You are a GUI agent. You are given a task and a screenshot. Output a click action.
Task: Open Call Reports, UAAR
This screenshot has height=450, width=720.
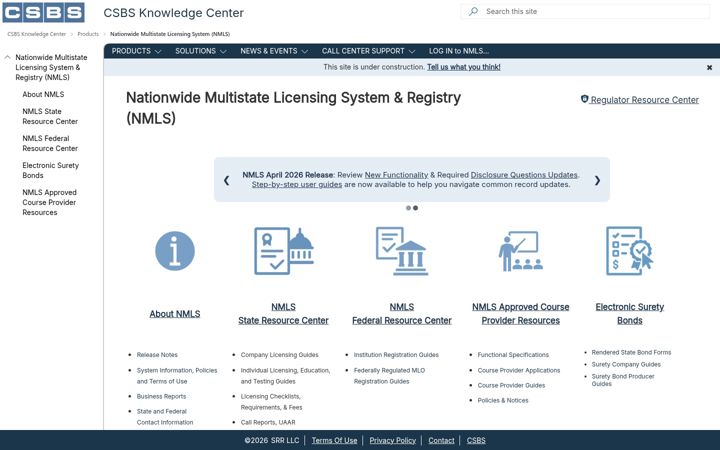(x=268, y=422)
